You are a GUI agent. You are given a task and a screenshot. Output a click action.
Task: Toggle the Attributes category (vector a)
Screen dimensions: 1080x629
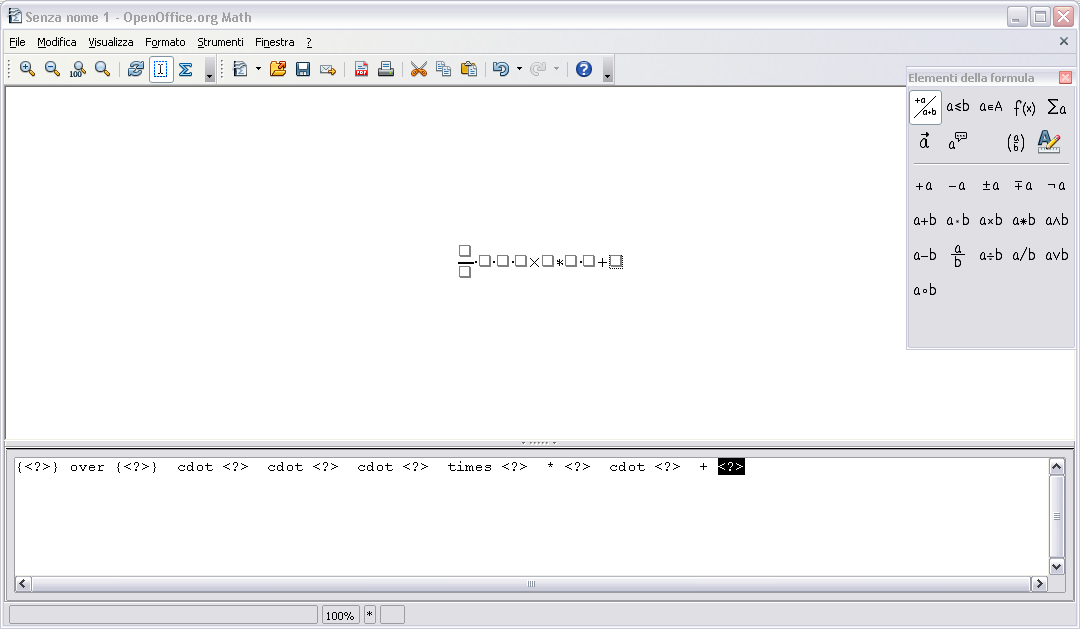point(925,142)
